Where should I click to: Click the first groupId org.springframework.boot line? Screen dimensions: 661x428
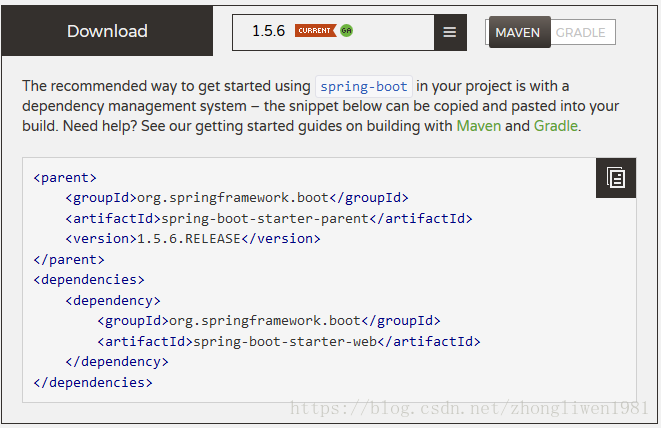point(237,198)
